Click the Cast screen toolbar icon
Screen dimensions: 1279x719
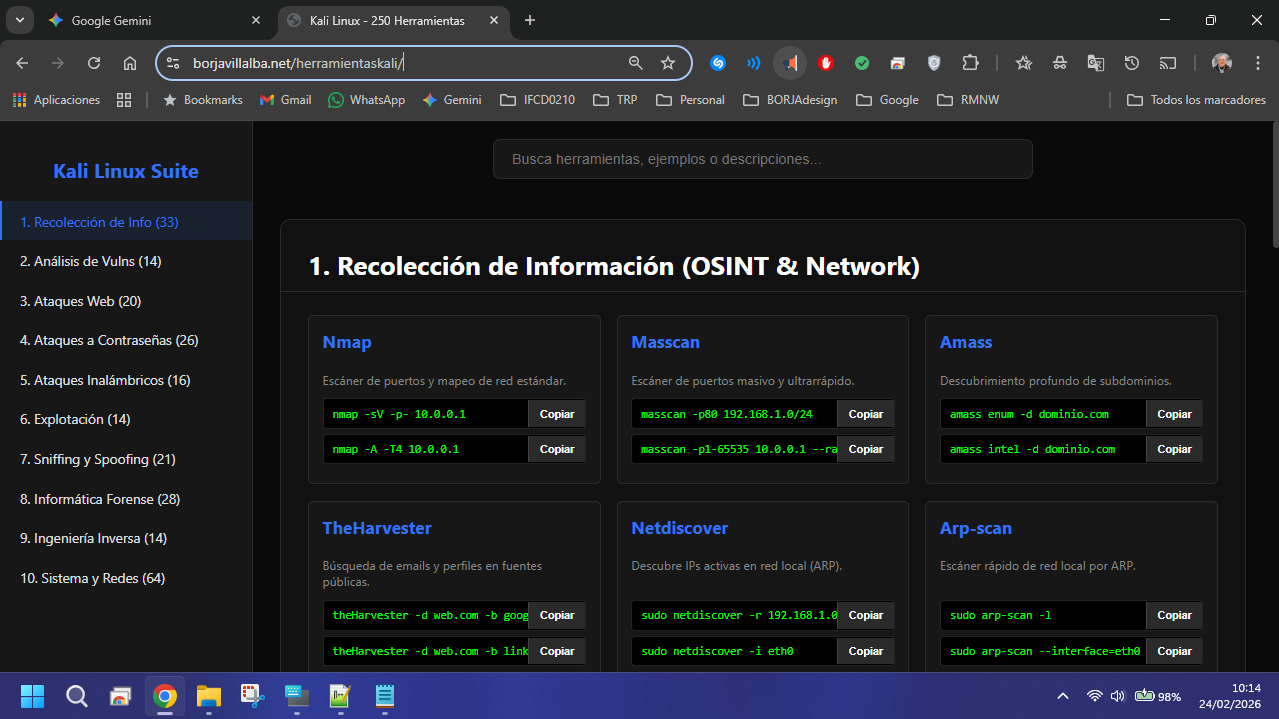tap(1167, 63)
